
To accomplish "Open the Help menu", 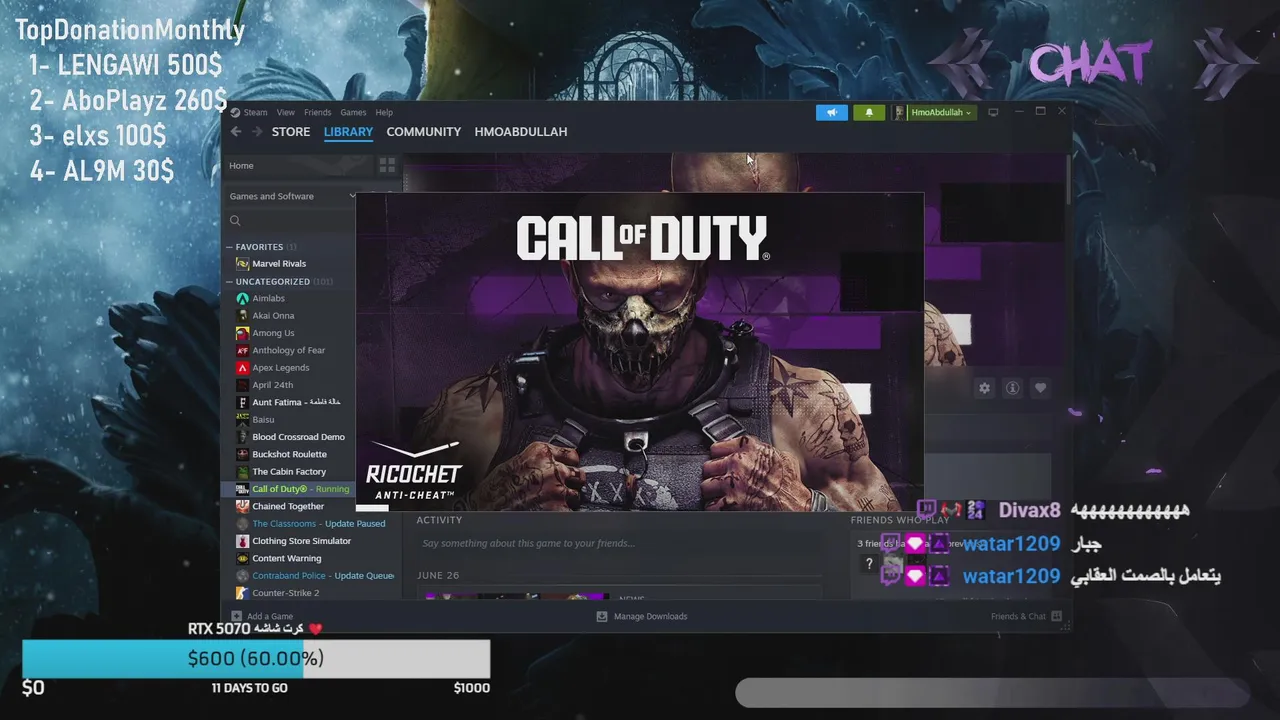I will click(x=384, y=112).
